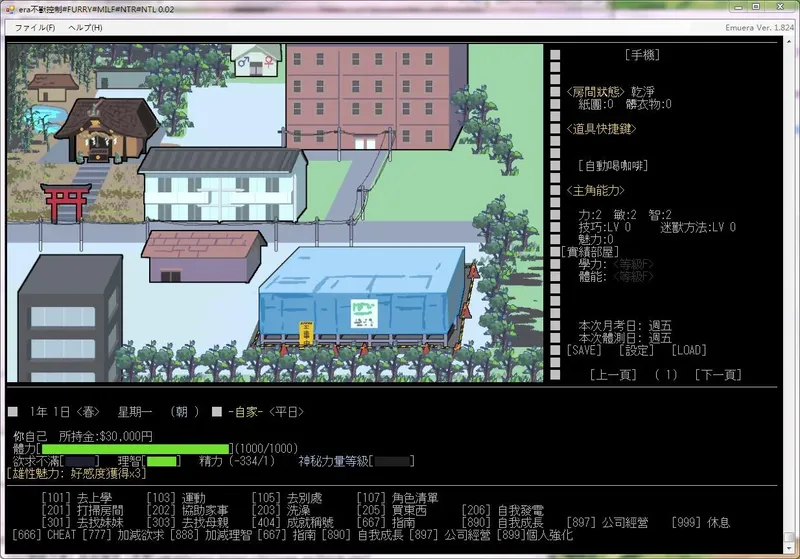Click the -自家- location text
This screenshot has height=559, width=800.
point(245,412)
